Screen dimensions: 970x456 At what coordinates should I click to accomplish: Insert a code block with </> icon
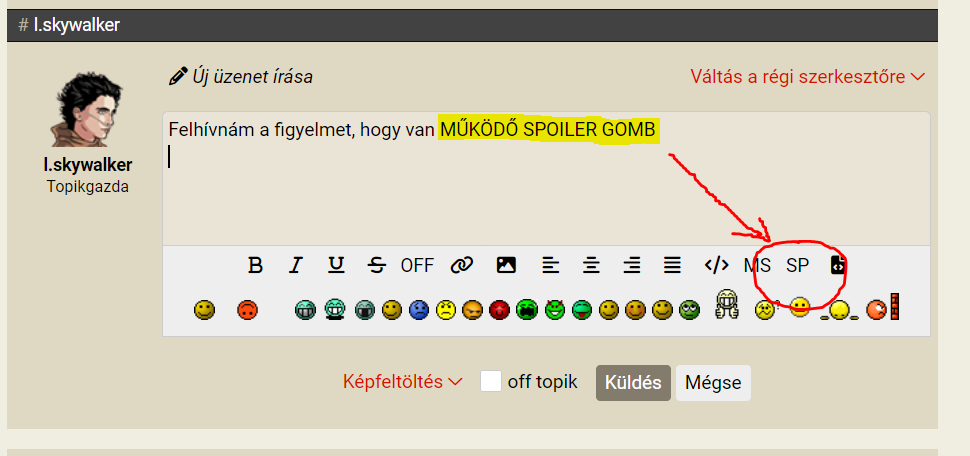716,265
